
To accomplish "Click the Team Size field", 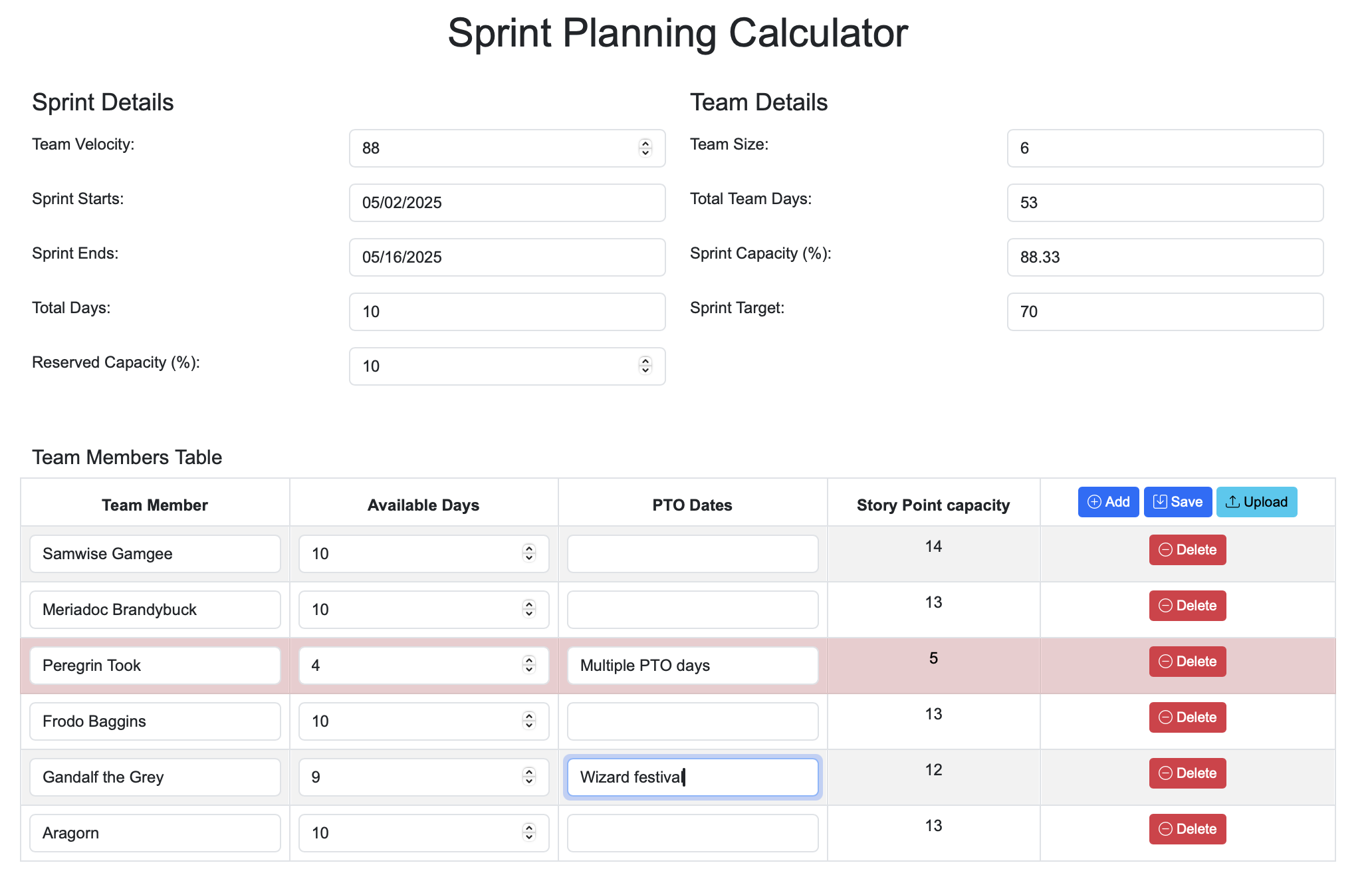I will (1165, 148).
